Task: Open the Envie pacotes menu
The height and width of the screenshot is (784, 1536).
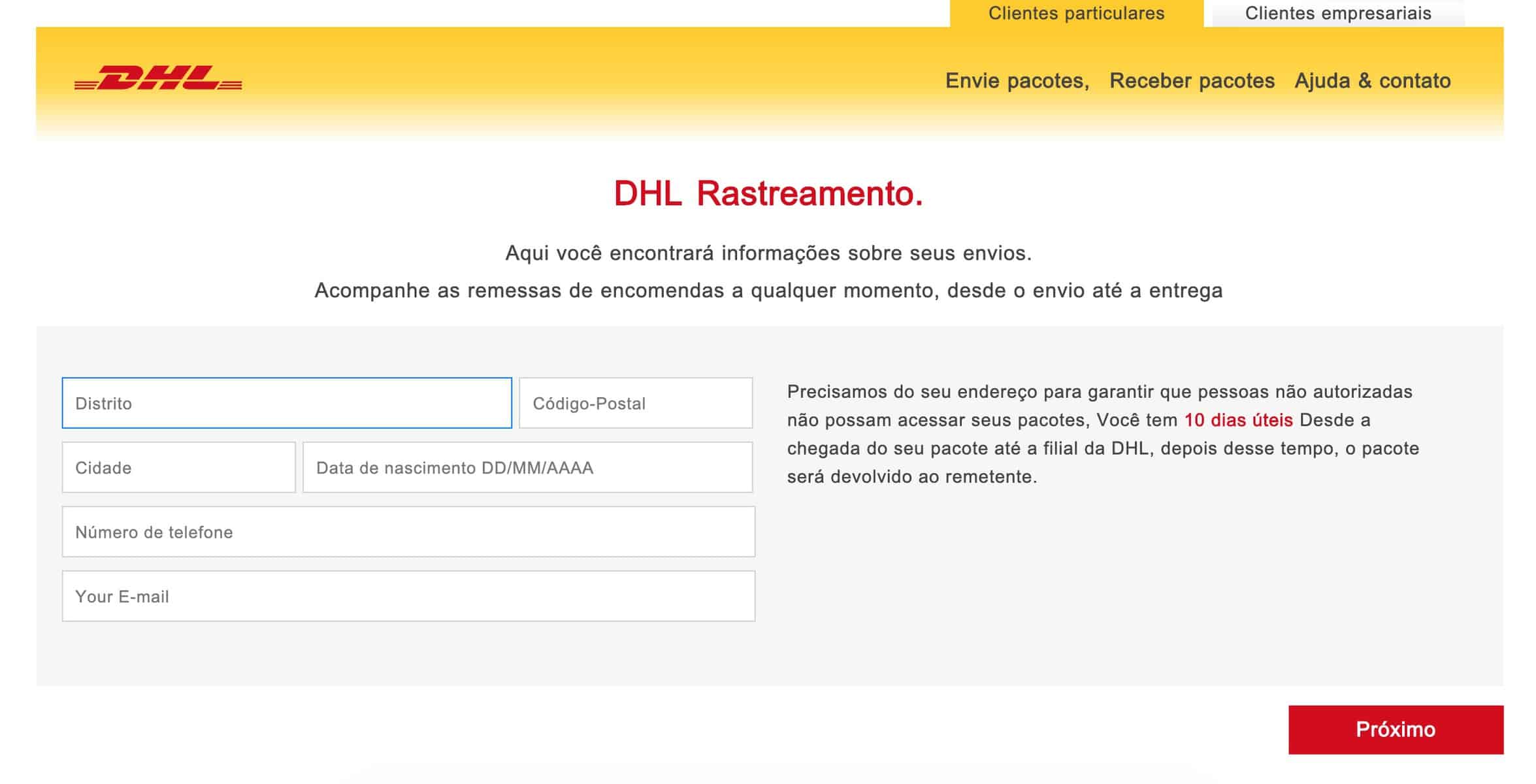Action: 1017,81
